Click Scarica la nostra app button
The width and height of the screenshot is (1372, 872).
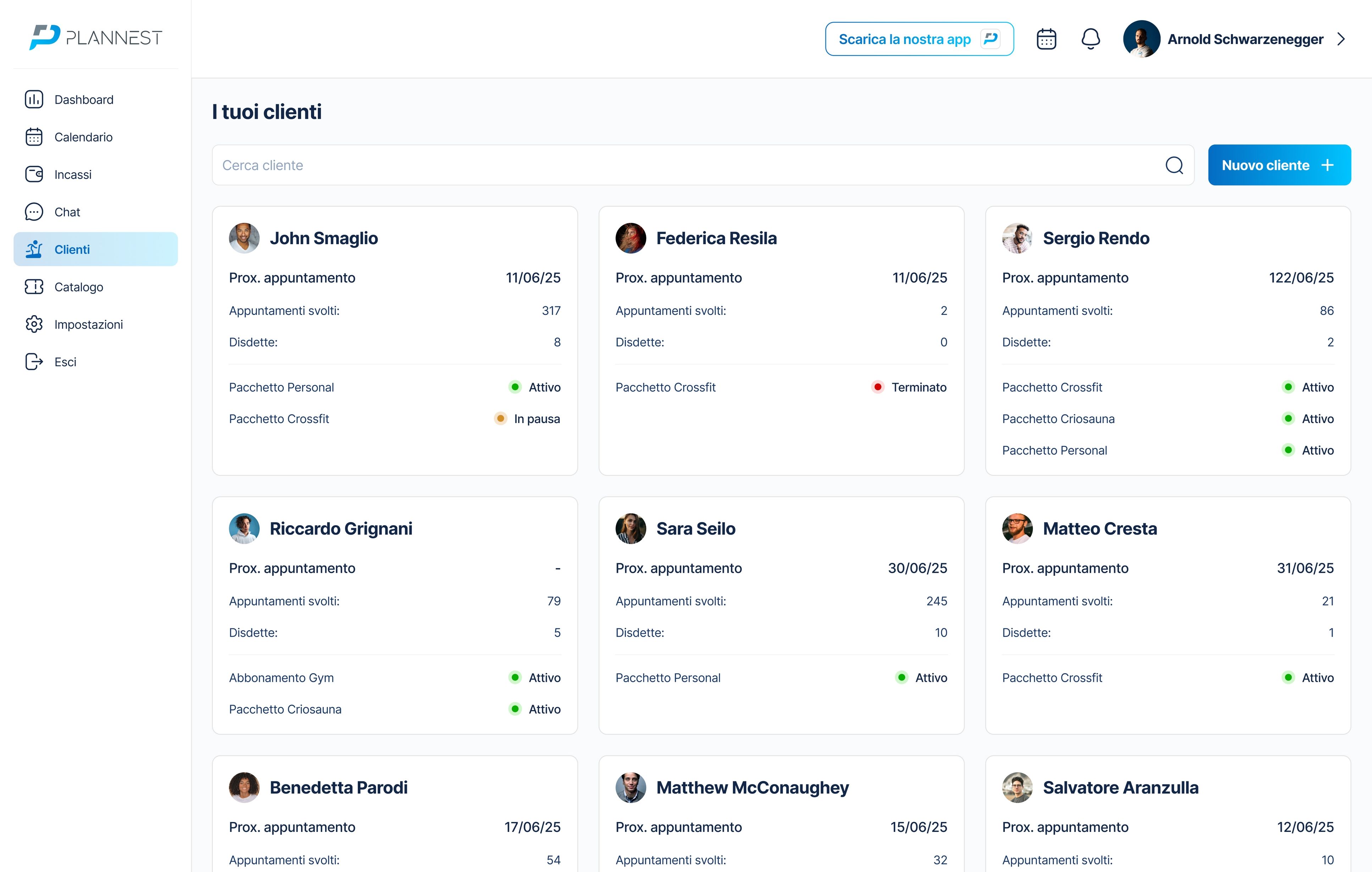(x=918, y=39)
